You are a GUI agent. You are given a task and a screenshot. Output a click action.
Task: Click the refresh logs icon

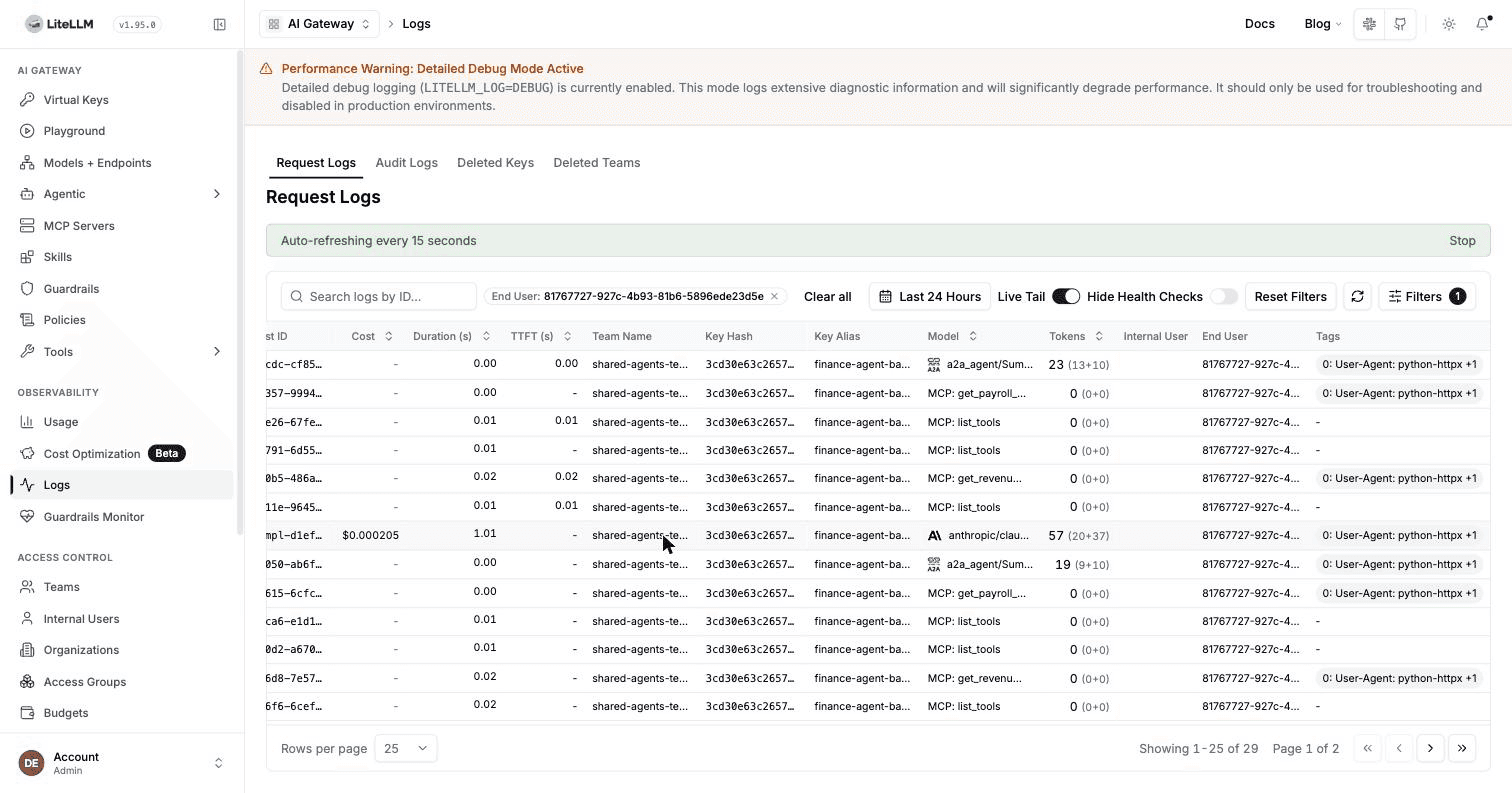(x=1357, y=297)
